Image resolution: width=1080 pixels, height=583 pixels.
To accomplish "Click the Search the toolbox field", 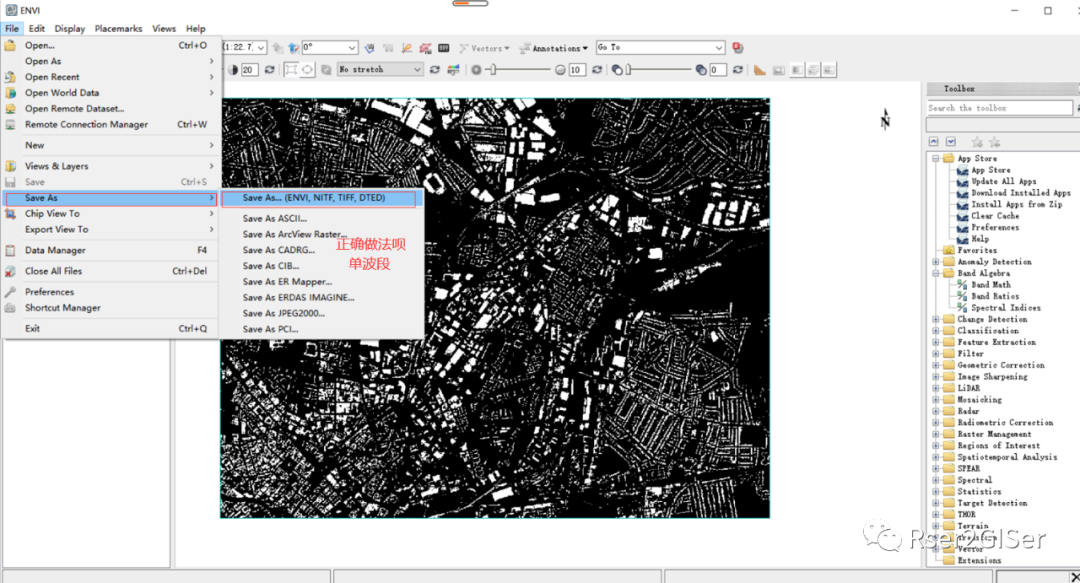I will (x=999, y=108).
